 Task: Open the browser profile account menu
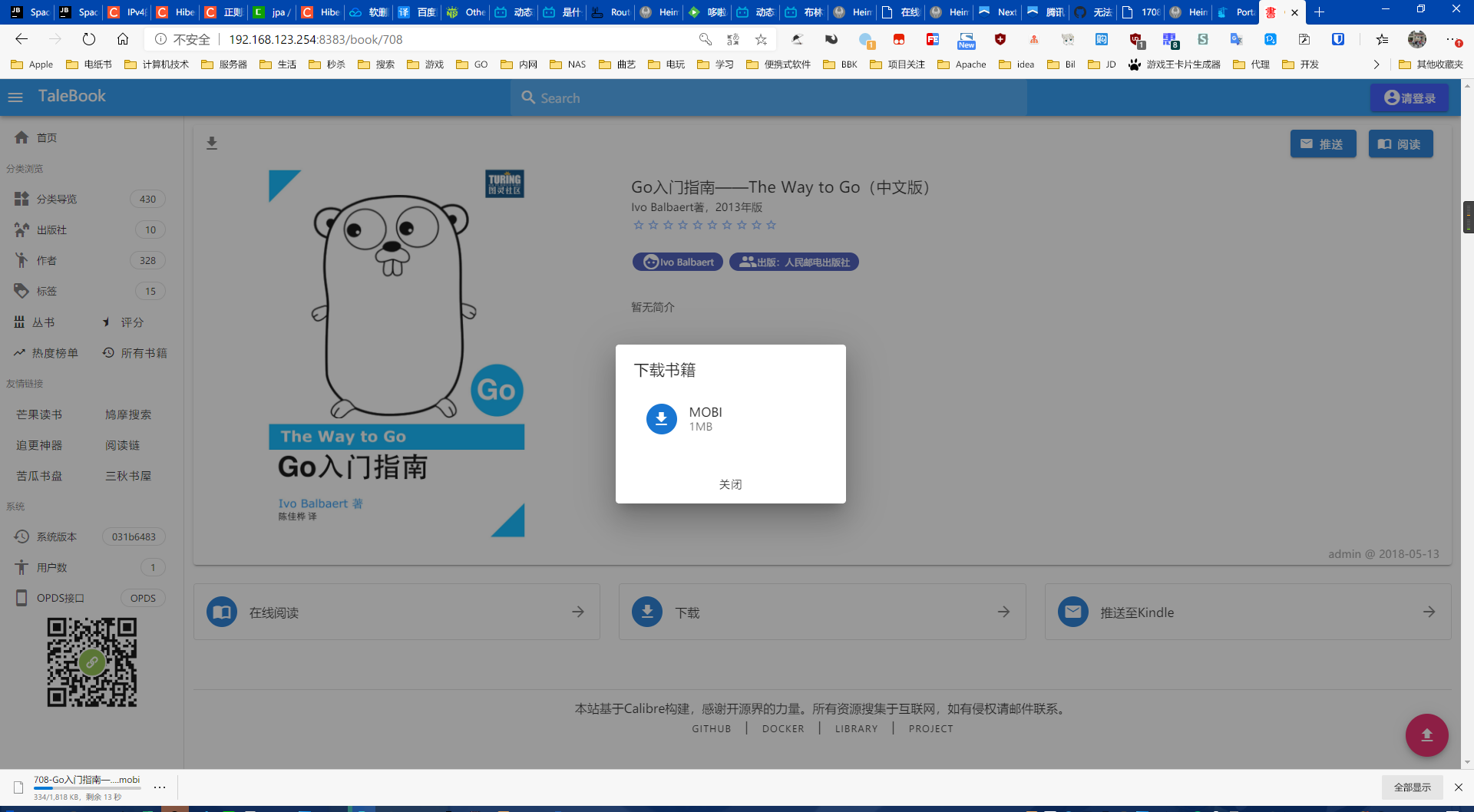[x=1416, y=39]
